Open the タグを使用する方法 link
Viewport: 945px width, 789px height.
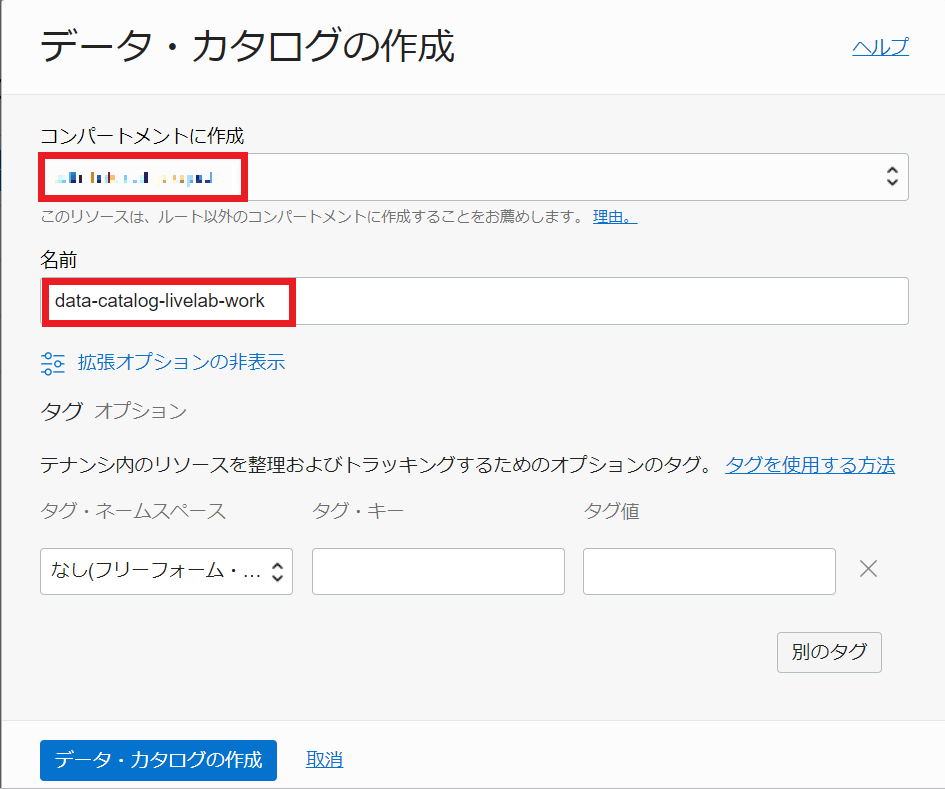pos(810,465)
